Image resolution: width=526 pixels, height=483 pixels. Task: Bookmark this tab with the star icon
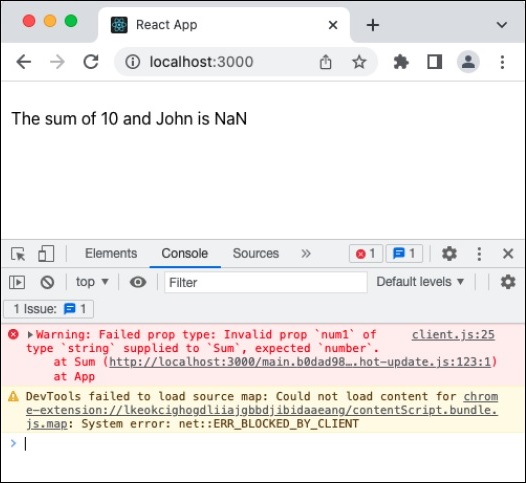point(359,62)
